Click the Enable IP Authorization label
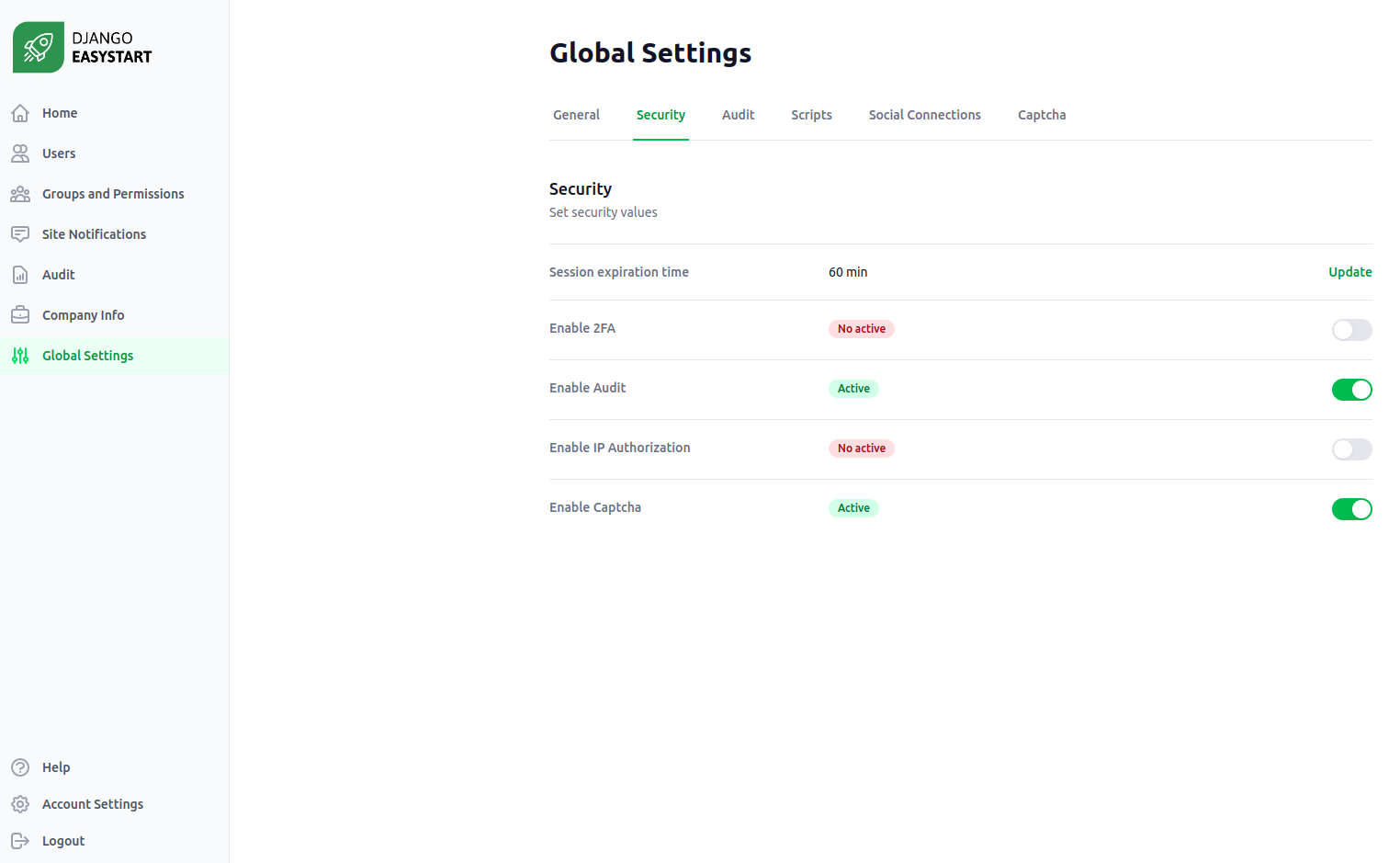Image resolution: width=1400 pixels, height=863 pixels. click(620, 448)
